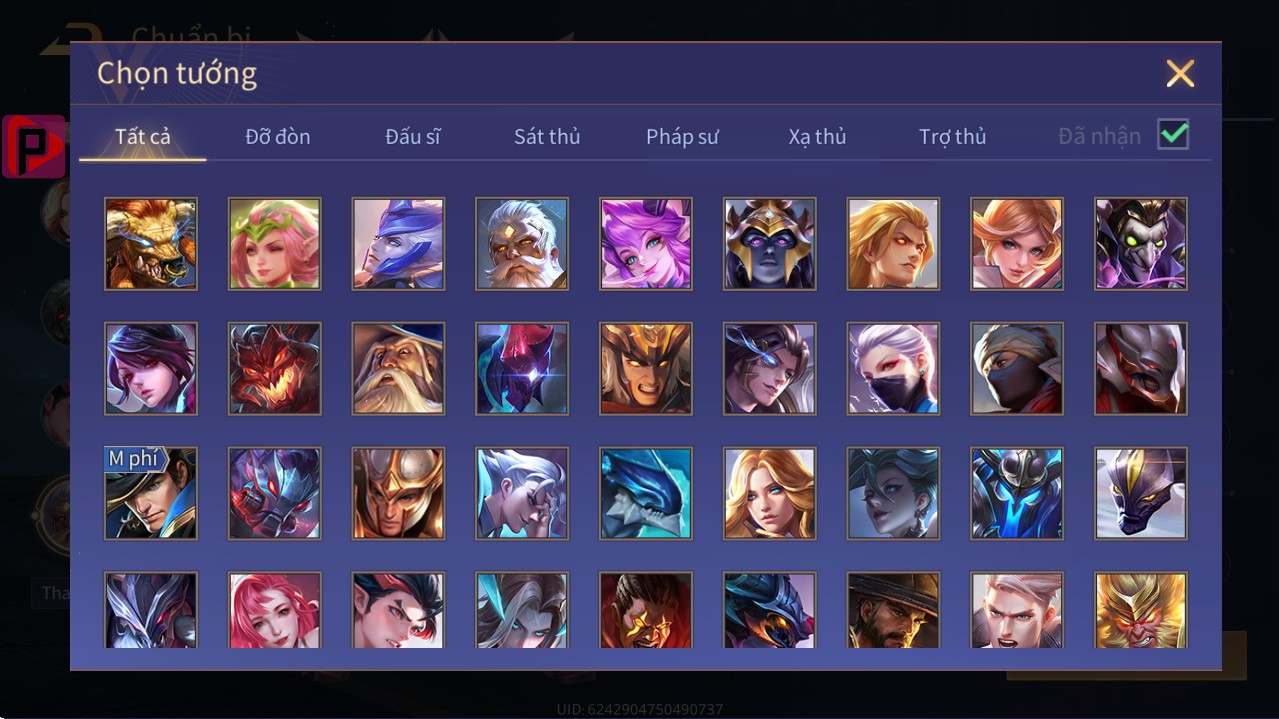The image size is (1279, 719).
Task: Select the Tất cả tab
Action: (x=143, y=136)
